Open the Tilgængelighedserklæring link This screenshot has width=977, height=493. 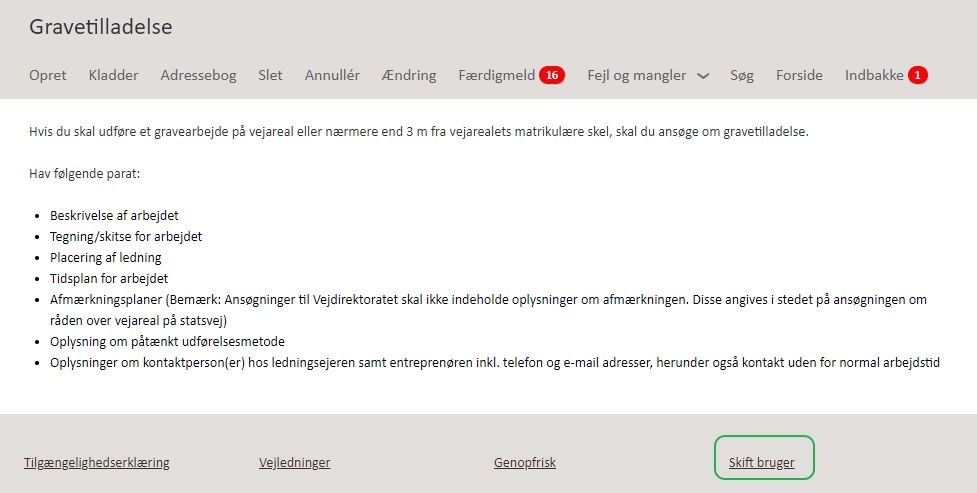tap(97, 463)
